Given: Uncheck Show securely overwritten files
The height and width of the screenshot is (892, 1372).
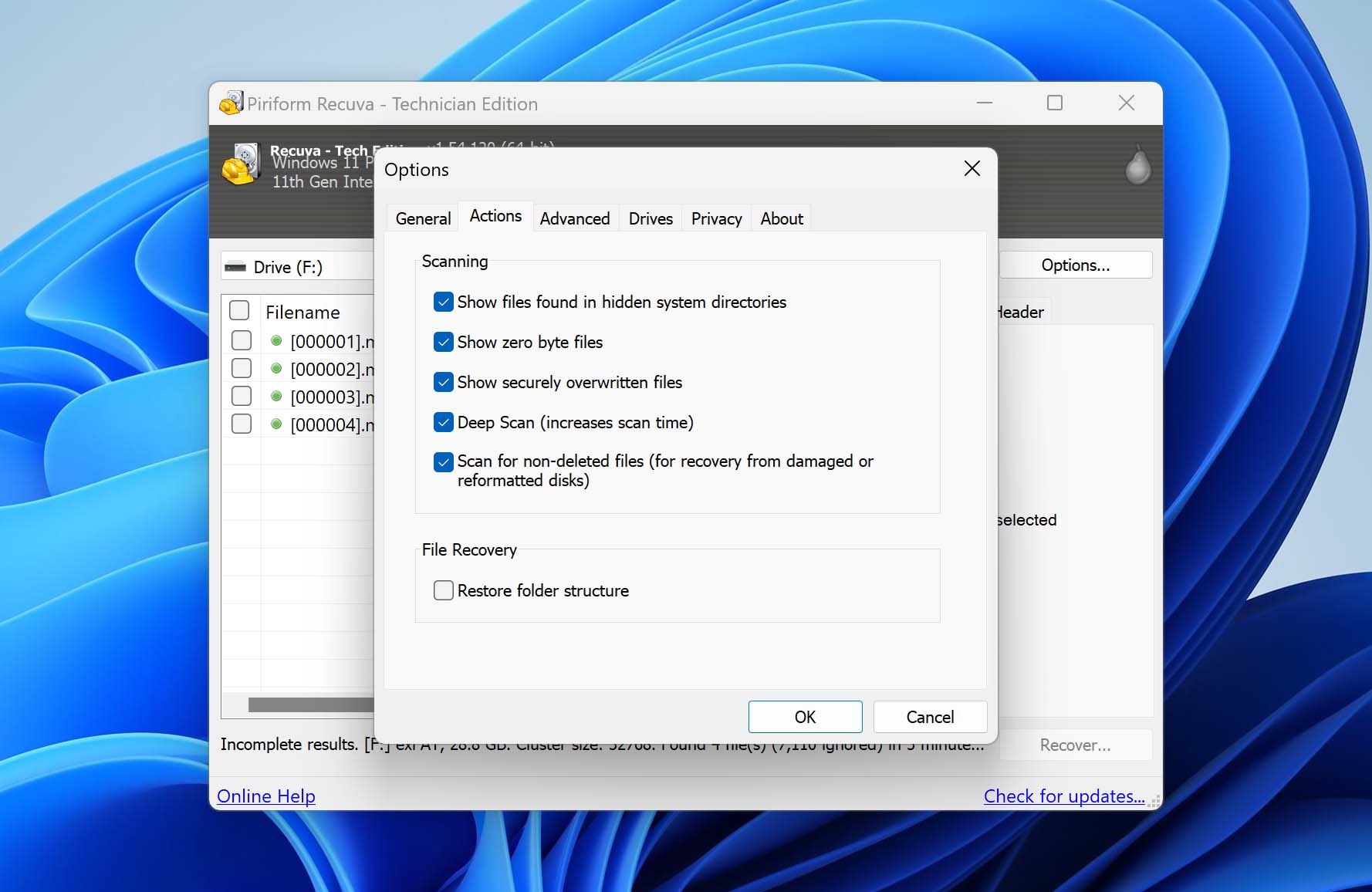Looking at the screenshot, I should coord(444,382).
